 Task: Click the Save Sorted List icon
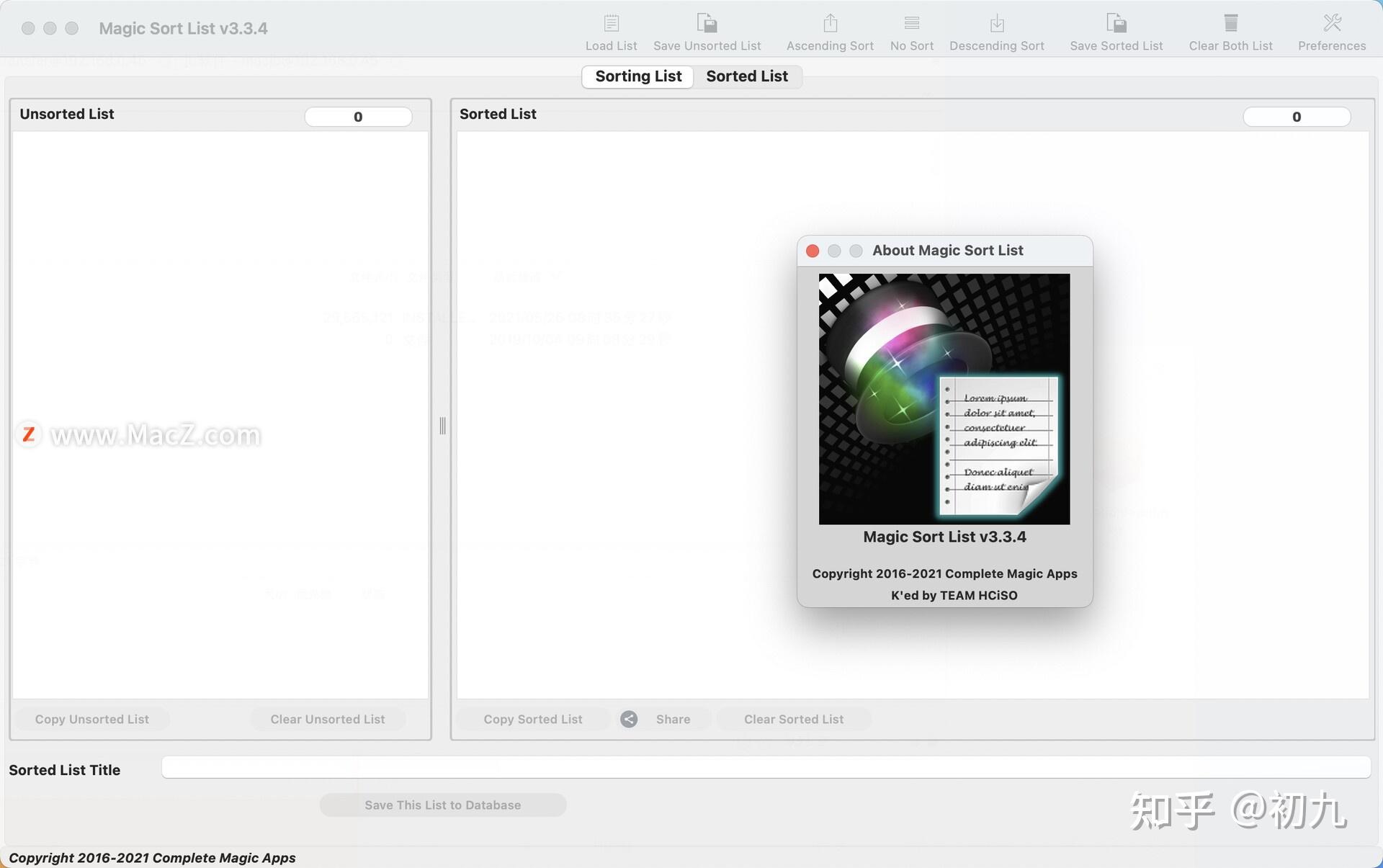(1116, 24)
